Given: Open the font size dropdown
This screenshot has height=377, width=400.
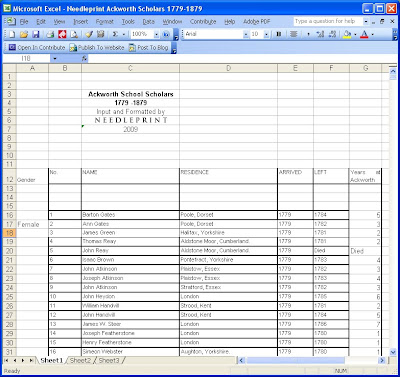Looking at the screenshot, I should pyautogui.click(x=266, y=34).
